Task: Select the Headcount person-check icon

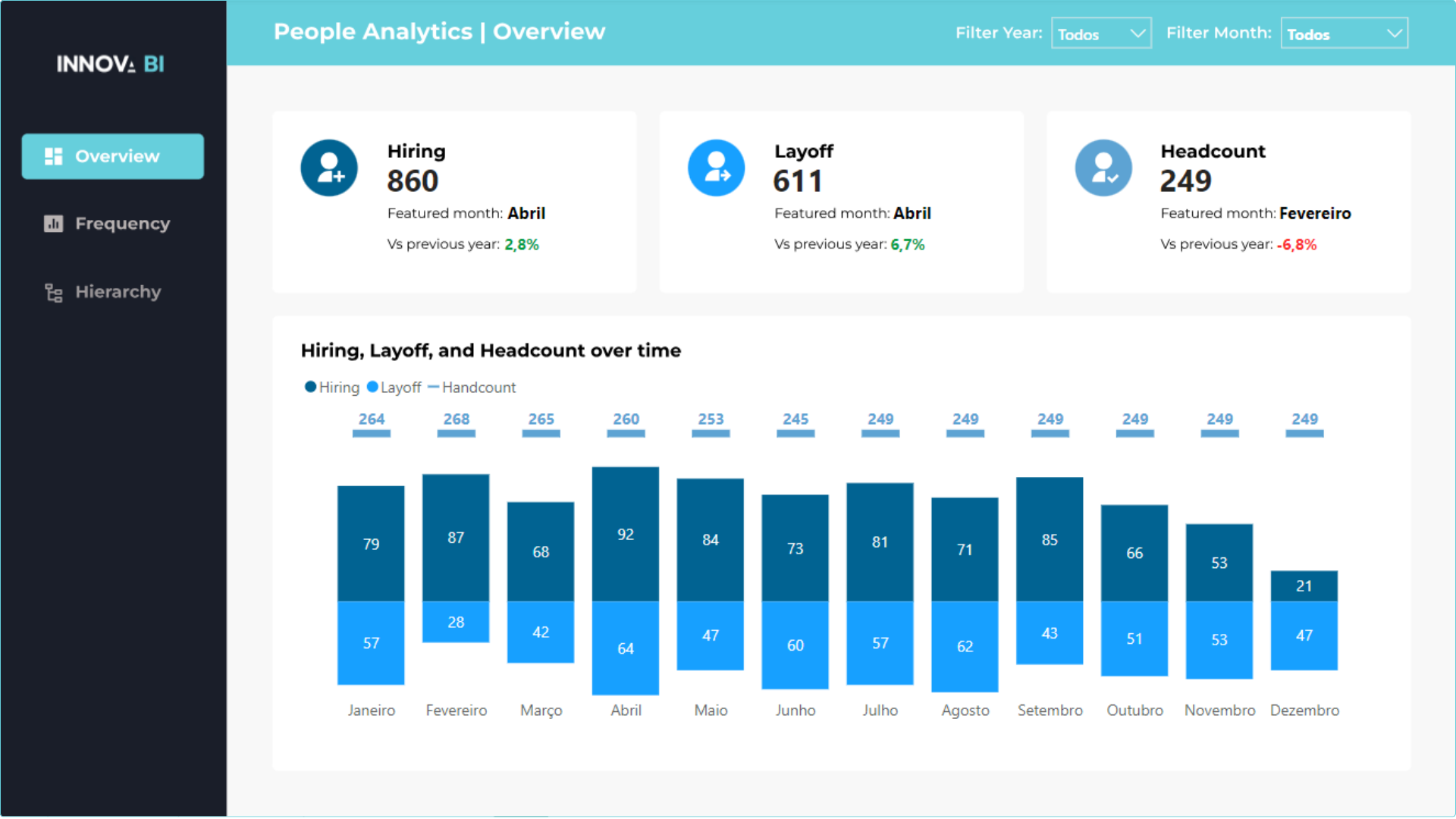Action: (1103, 168)
